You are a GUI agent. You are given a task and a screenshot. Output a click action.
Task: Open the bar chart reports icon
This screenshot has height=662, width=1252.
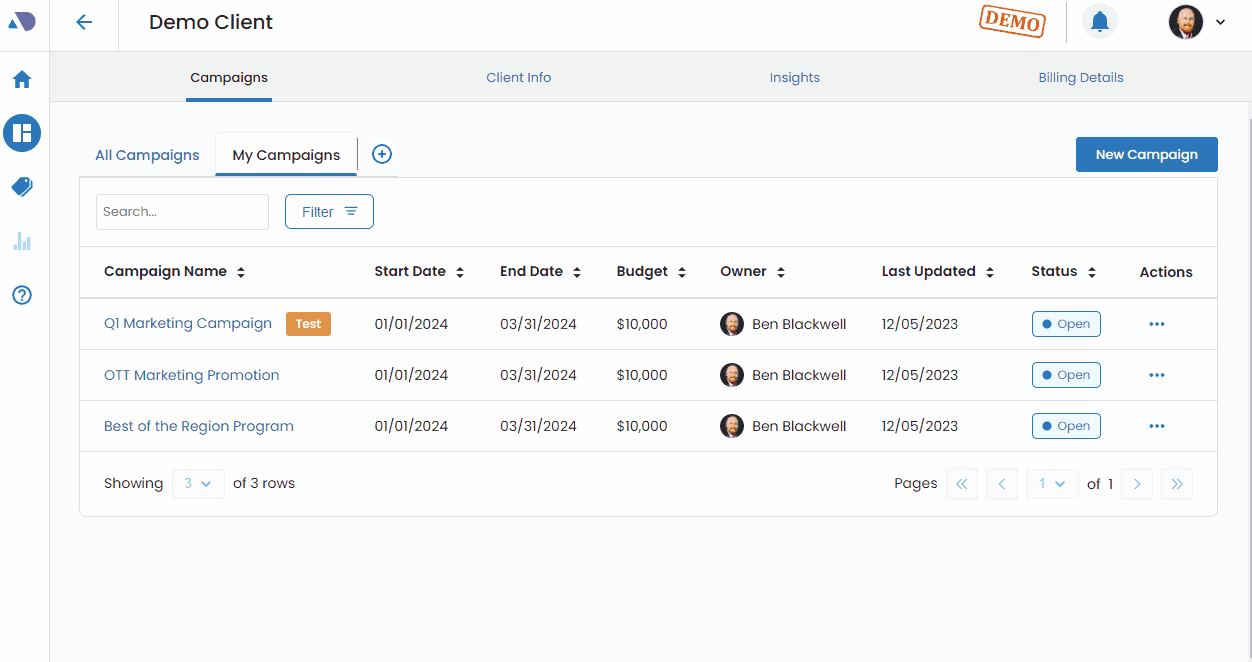click(22, 241)
